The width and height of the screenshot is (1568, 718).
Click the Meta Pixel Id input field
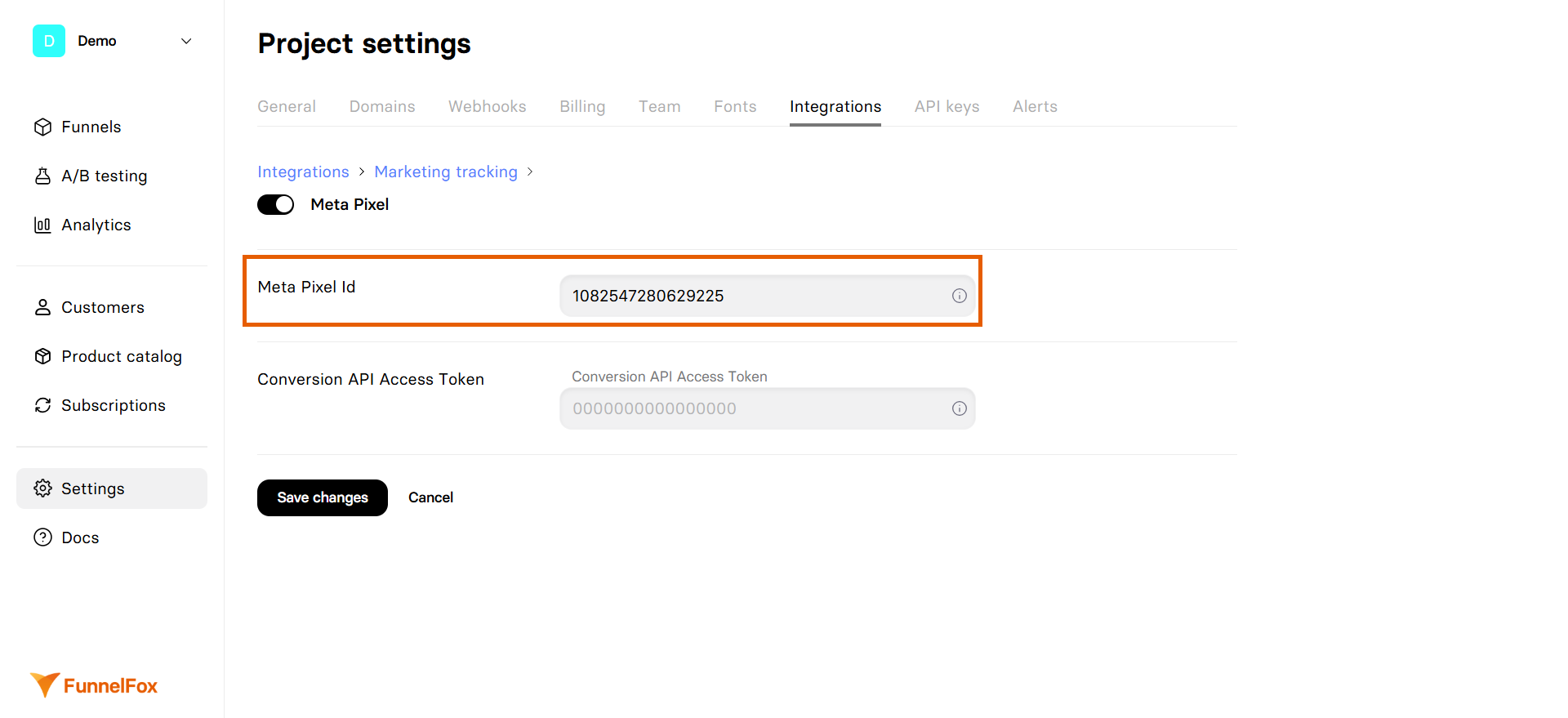768,296
